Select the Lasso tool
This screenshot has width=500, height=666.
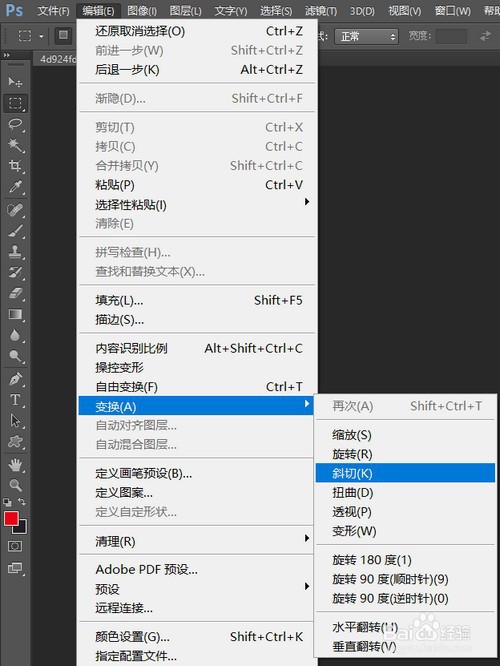coord(15,124)
